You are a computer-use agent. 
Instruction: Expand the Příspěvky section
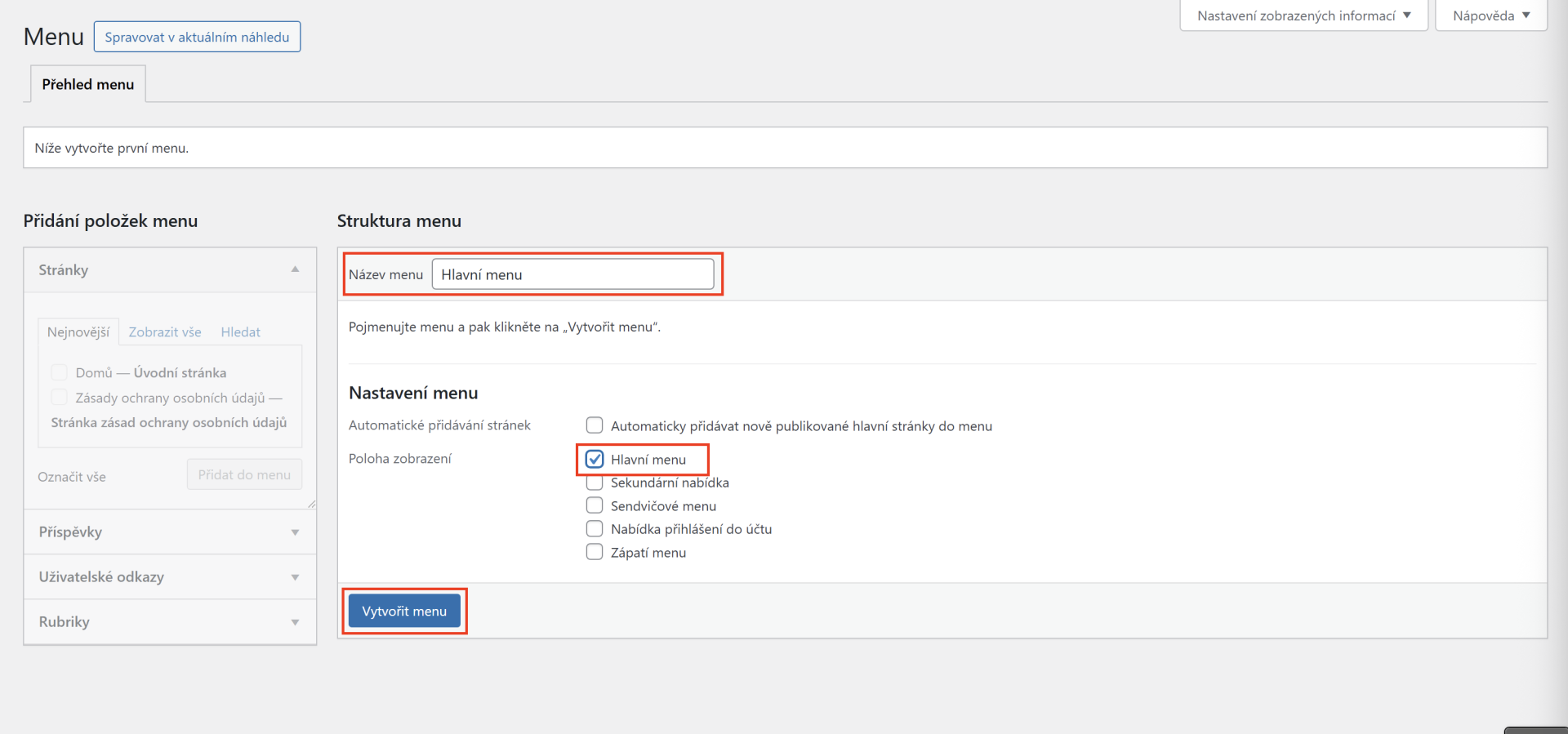click(295, 532)
